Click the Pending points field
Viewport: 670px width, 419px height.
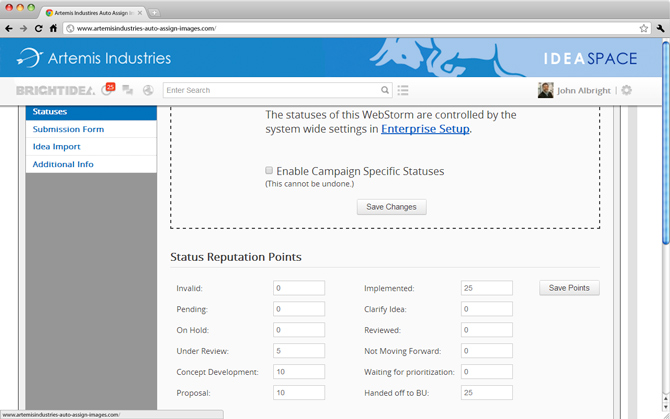[x=299, y=309]
